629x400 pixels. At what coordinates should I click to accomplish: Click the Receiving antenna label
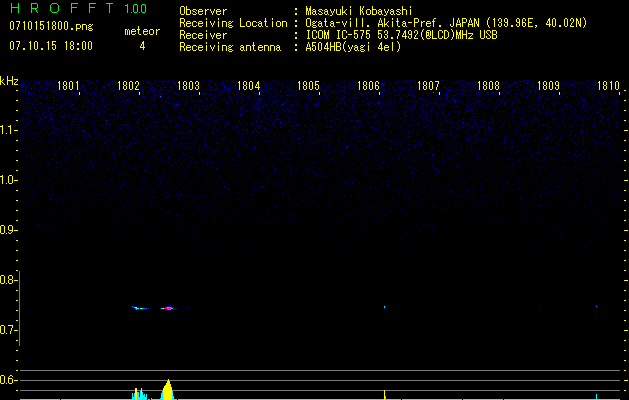[230, 47]
